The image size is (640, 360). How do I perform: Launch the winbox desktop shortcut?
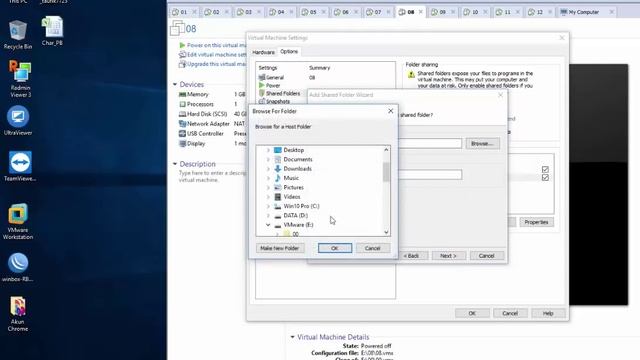[x=18, y=267]
